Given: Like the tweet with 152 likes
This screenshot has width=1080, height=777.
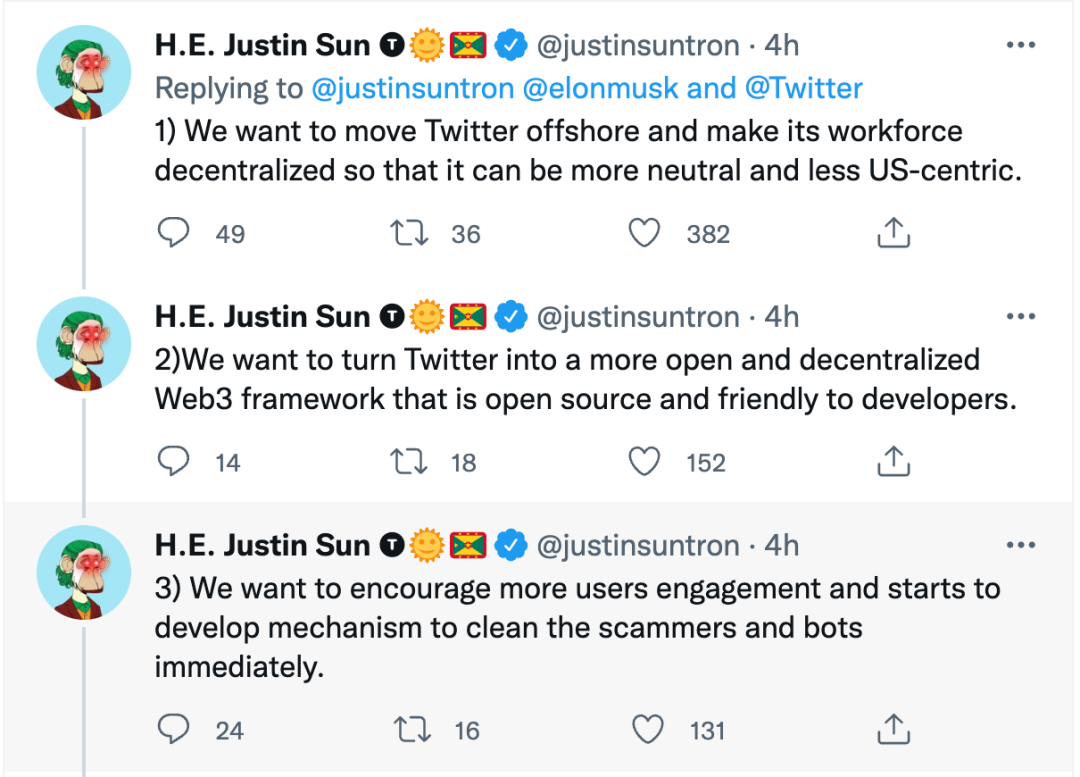Looking at the screenshot, I should click(644, 462).
